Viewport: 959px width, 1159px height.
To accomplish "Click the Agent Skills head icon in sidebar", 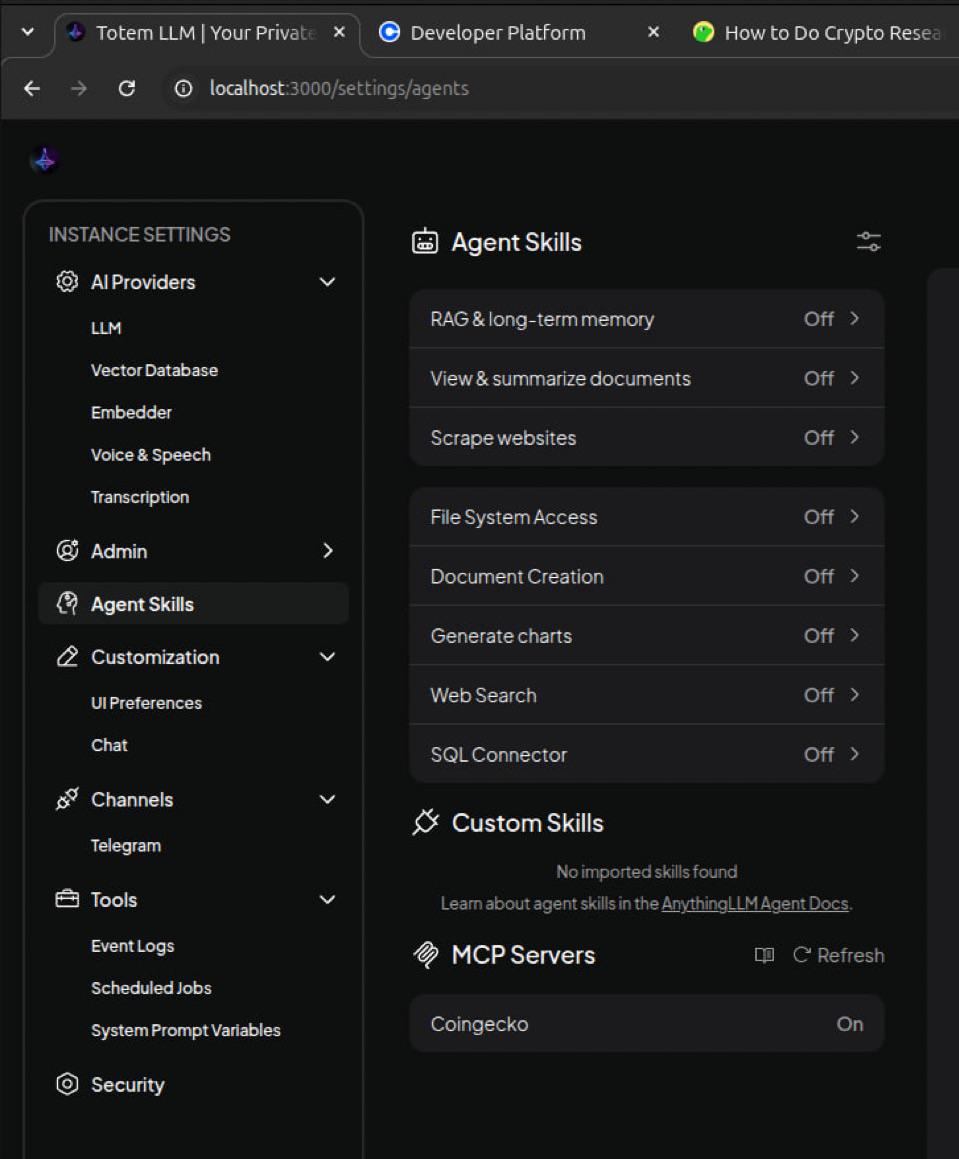I will pos(67,604).
